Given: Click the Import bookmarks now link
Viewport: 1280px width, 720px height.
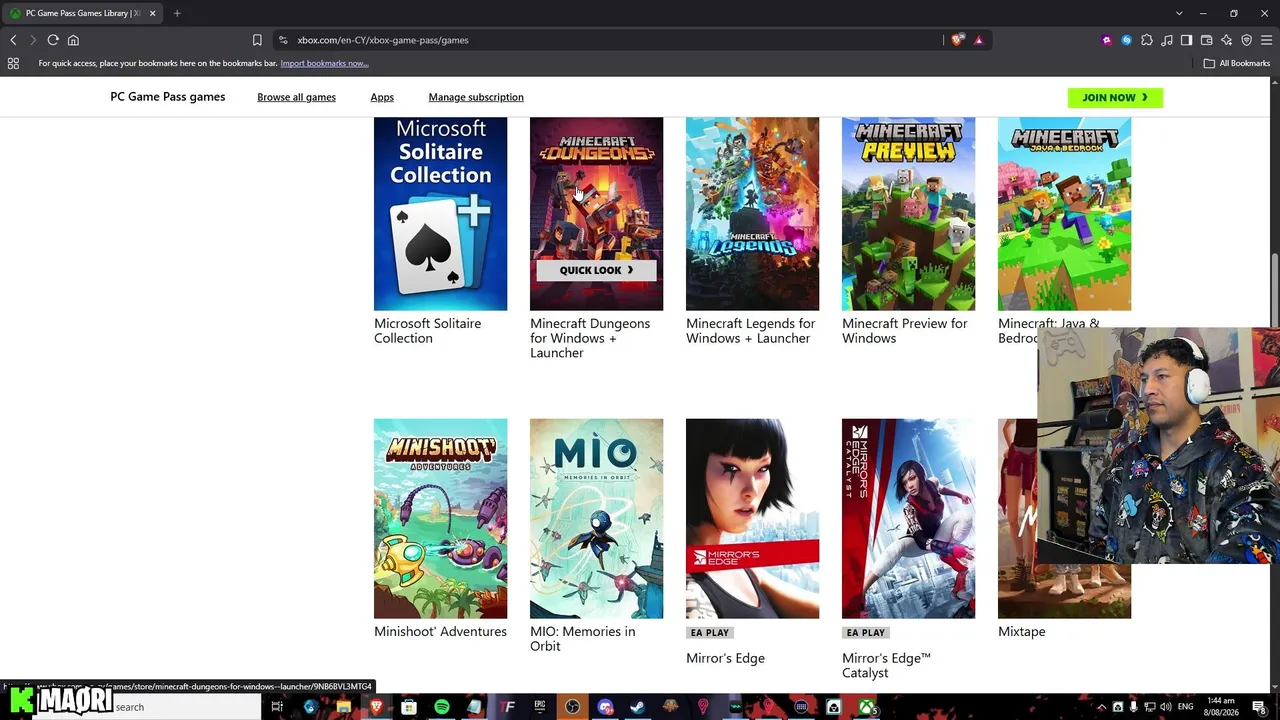Looking at the screenshot, I should [x=324, y=63].
